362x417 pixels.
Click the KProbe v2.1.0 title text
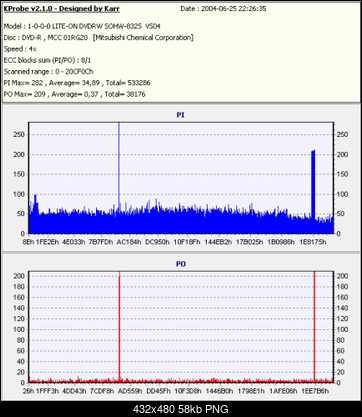pyautogui.click(x=61, y=9)
